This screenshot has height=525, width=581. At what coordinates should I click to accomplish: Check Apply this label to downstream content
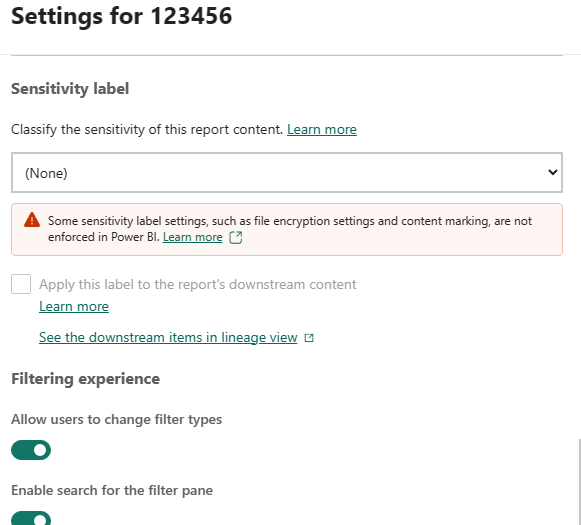[21, 284]
